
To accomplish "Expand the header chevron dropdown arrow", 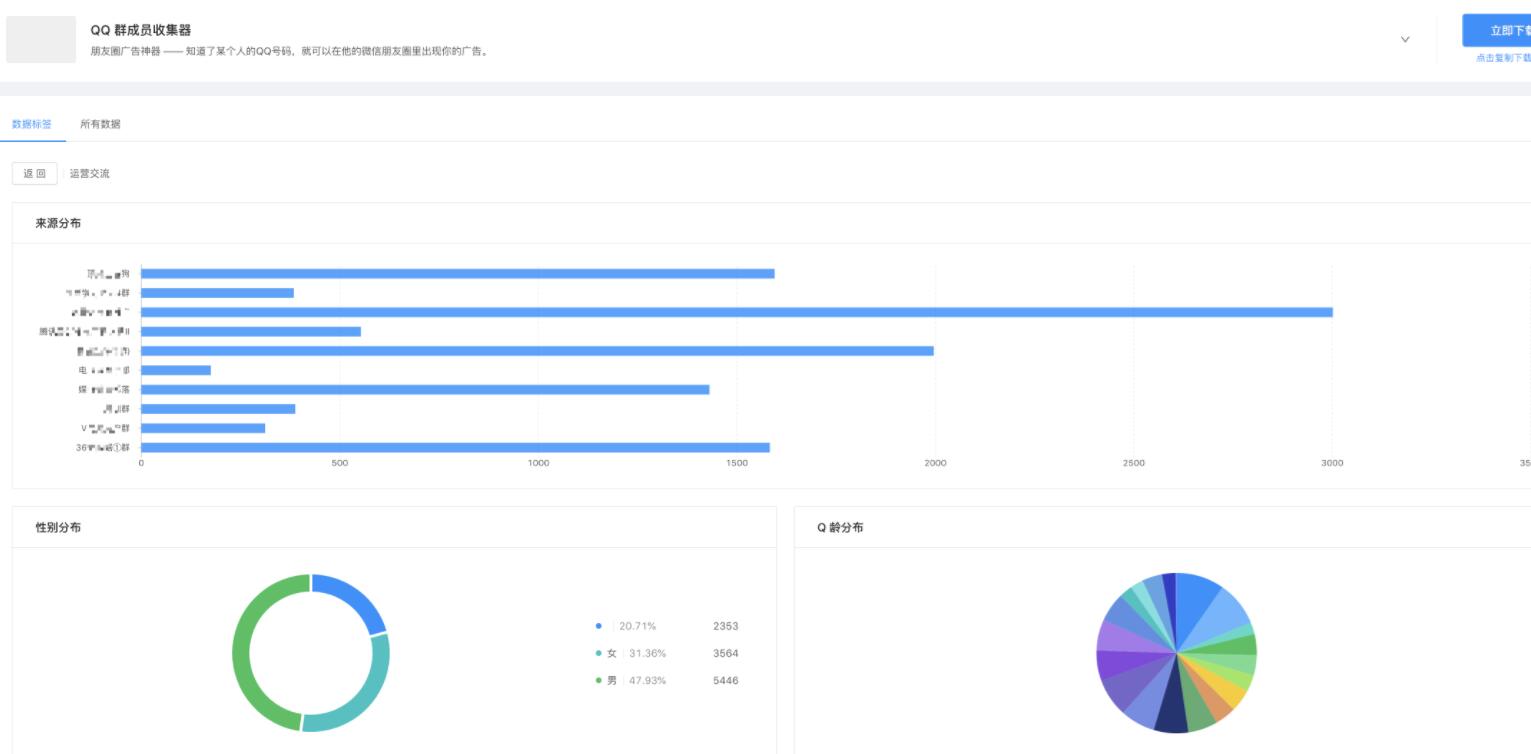I will [x=1405, y=40].
